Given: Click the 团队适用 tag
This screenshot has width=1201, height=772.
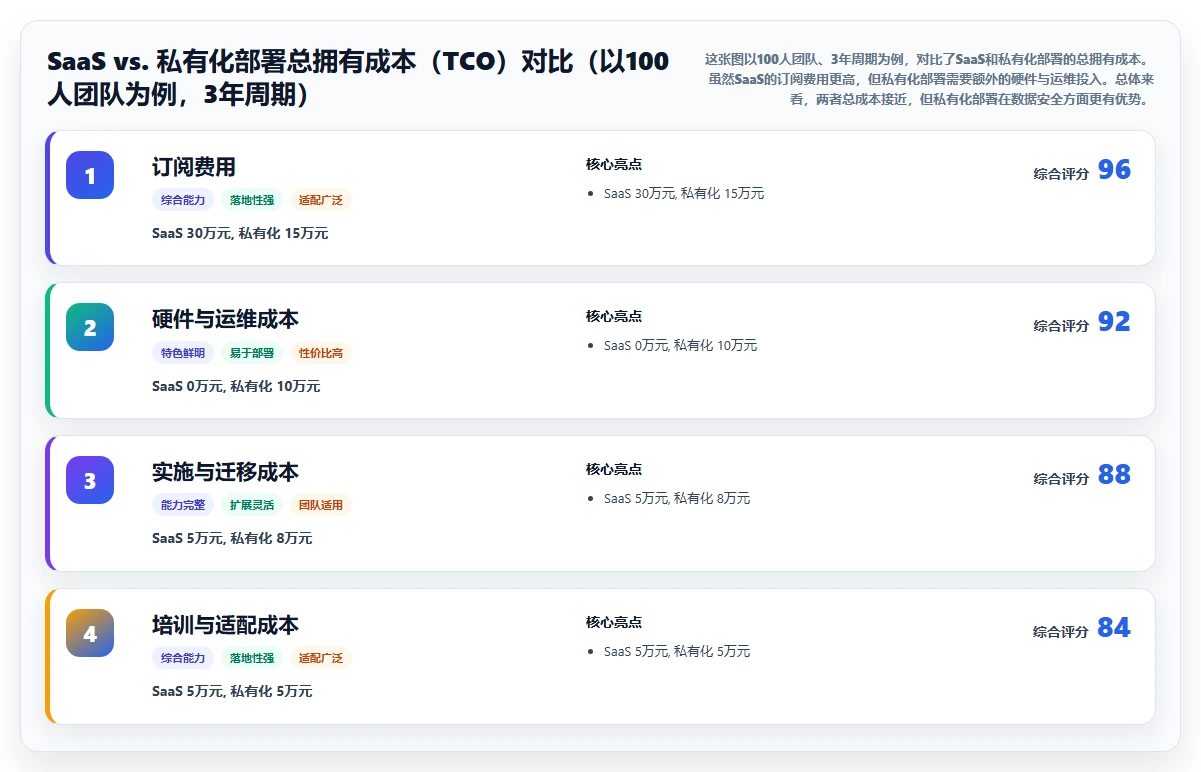Looking at the screenshot, I should point(321,505).
